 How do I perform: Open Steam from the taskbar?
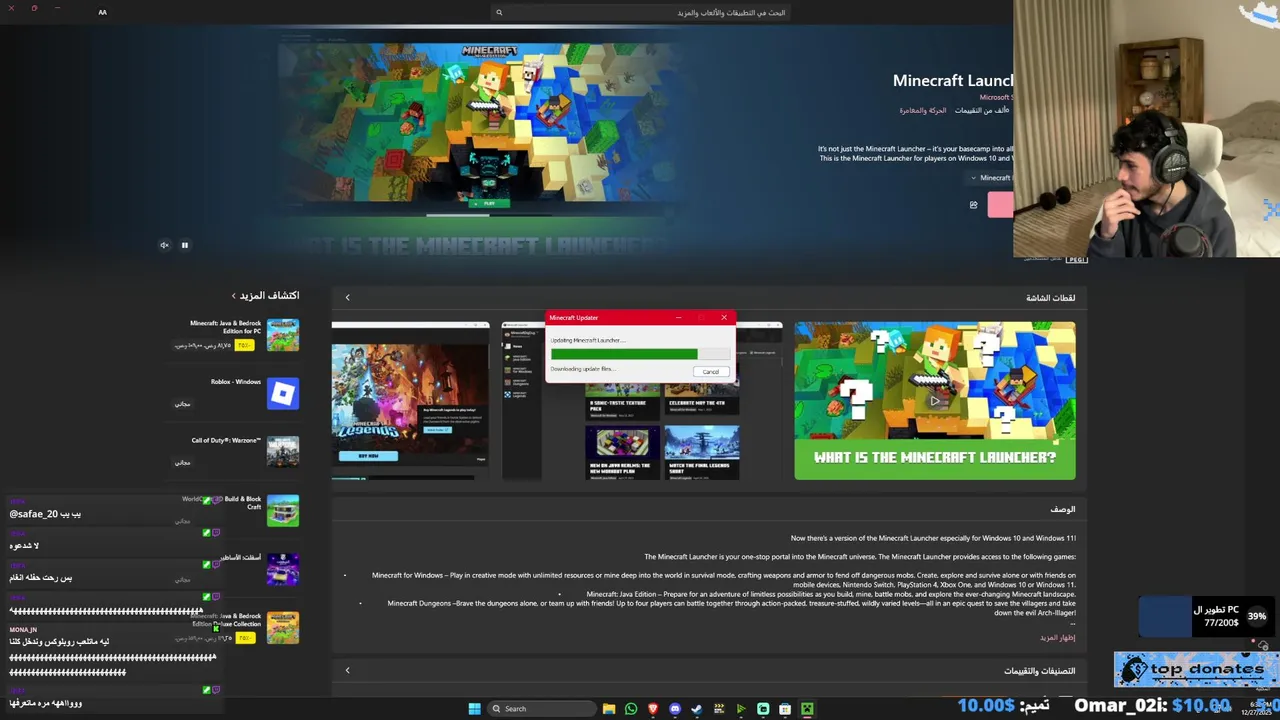tap(697, 709)
